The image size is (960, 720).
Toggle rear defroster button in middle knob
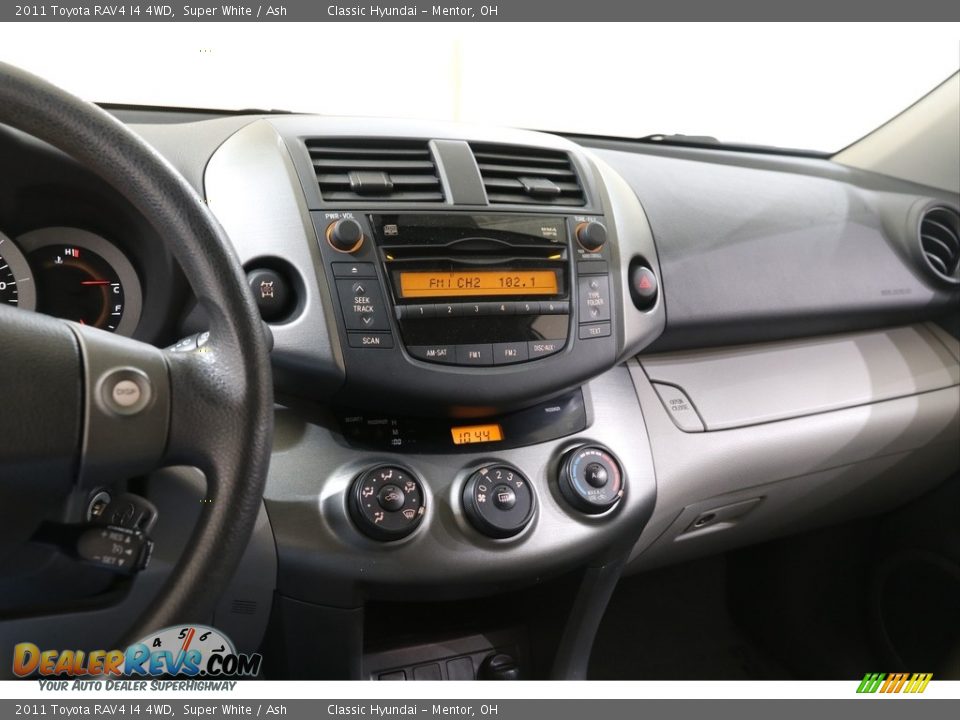point(503,497)
